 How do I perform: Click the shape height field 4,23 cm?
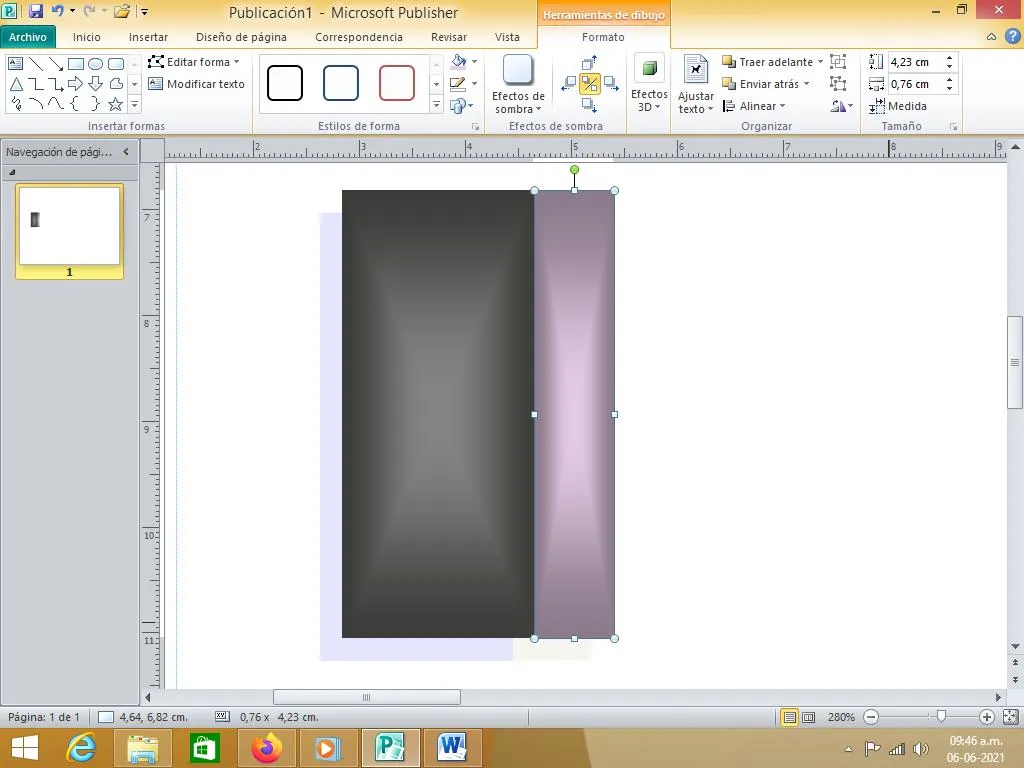tap(916, 62)
